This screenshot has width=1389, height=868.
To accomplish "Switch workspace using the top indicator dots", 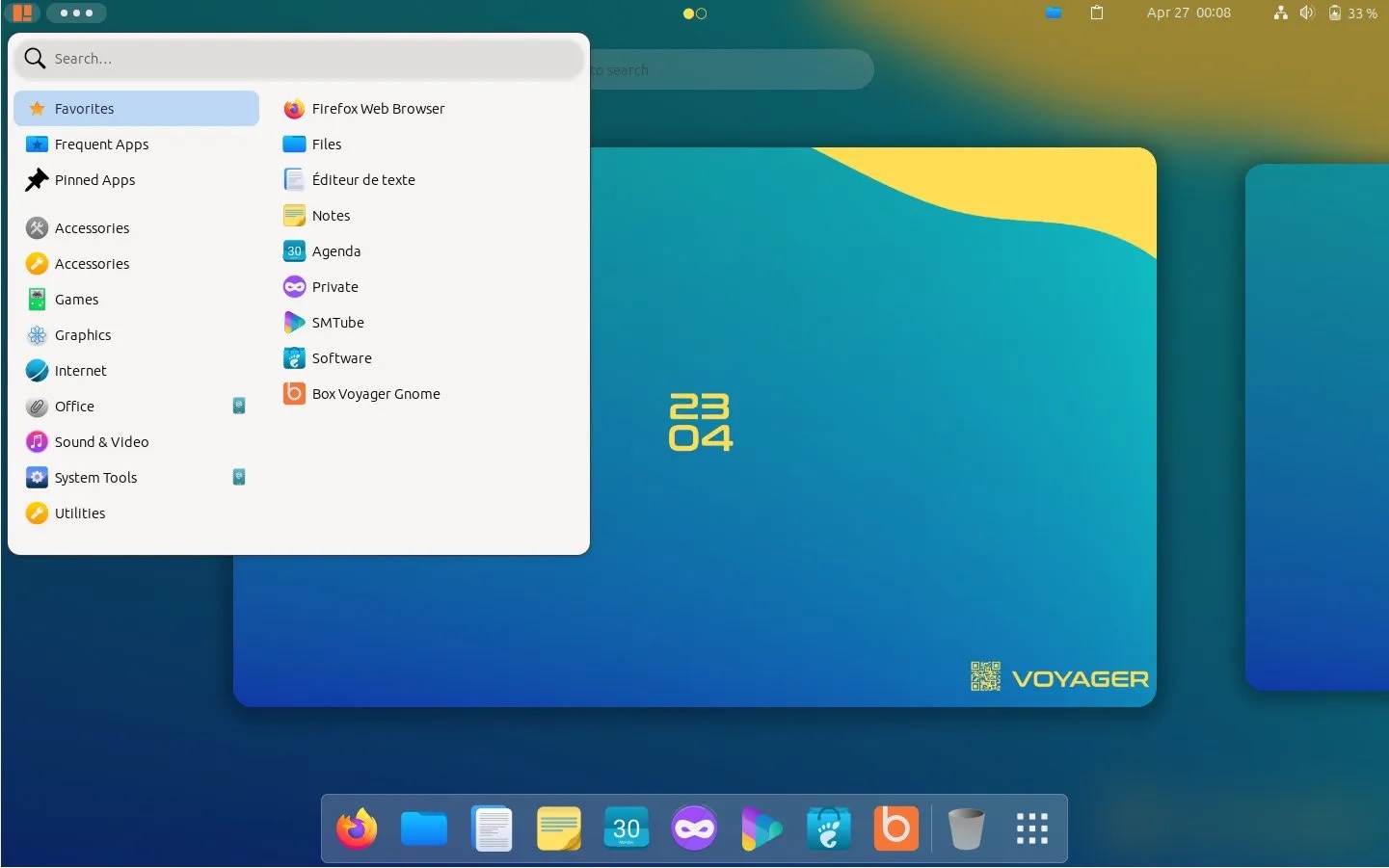I will 695,13.
